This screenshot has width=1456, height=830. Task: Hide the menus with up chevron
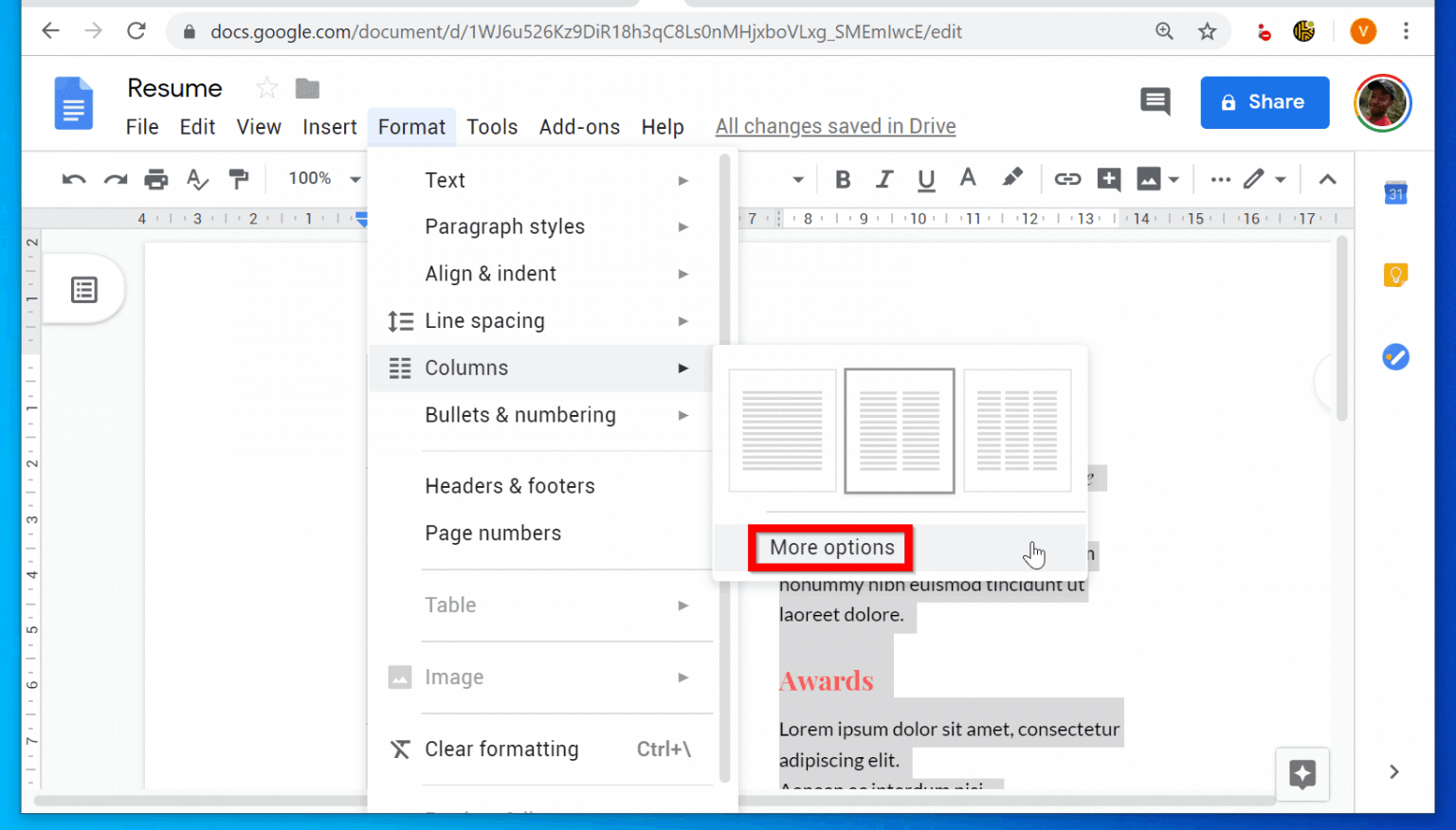(x=1328, y=179)
